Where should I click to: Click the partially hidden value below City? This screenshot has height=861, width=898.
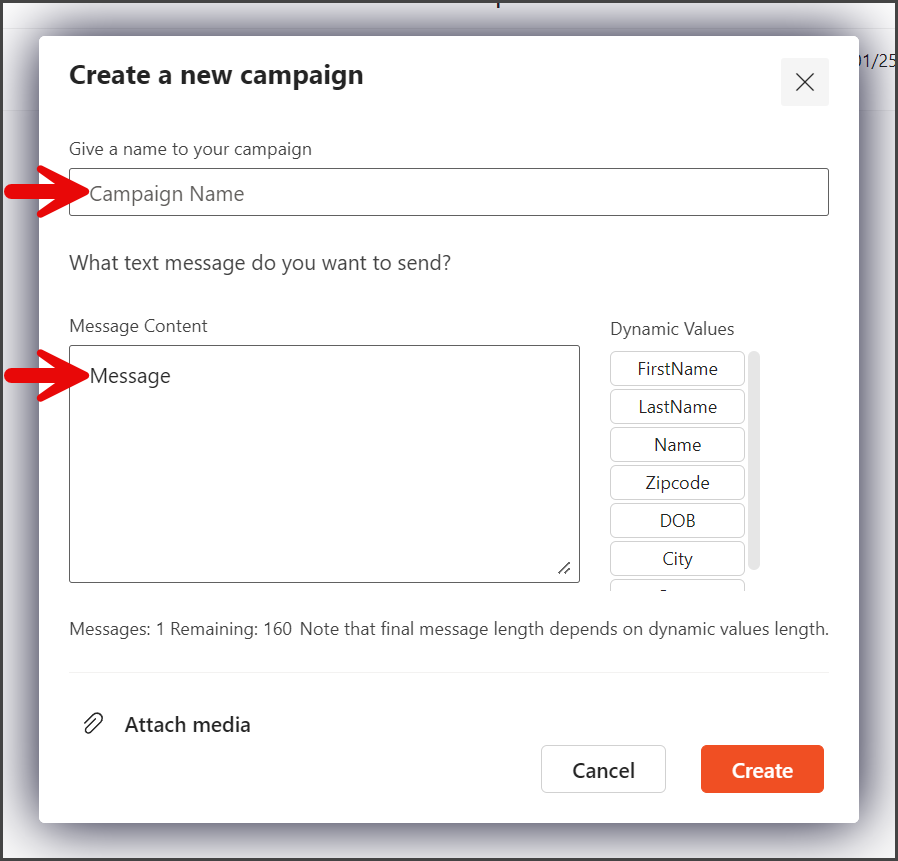click(x=677, y=585)
